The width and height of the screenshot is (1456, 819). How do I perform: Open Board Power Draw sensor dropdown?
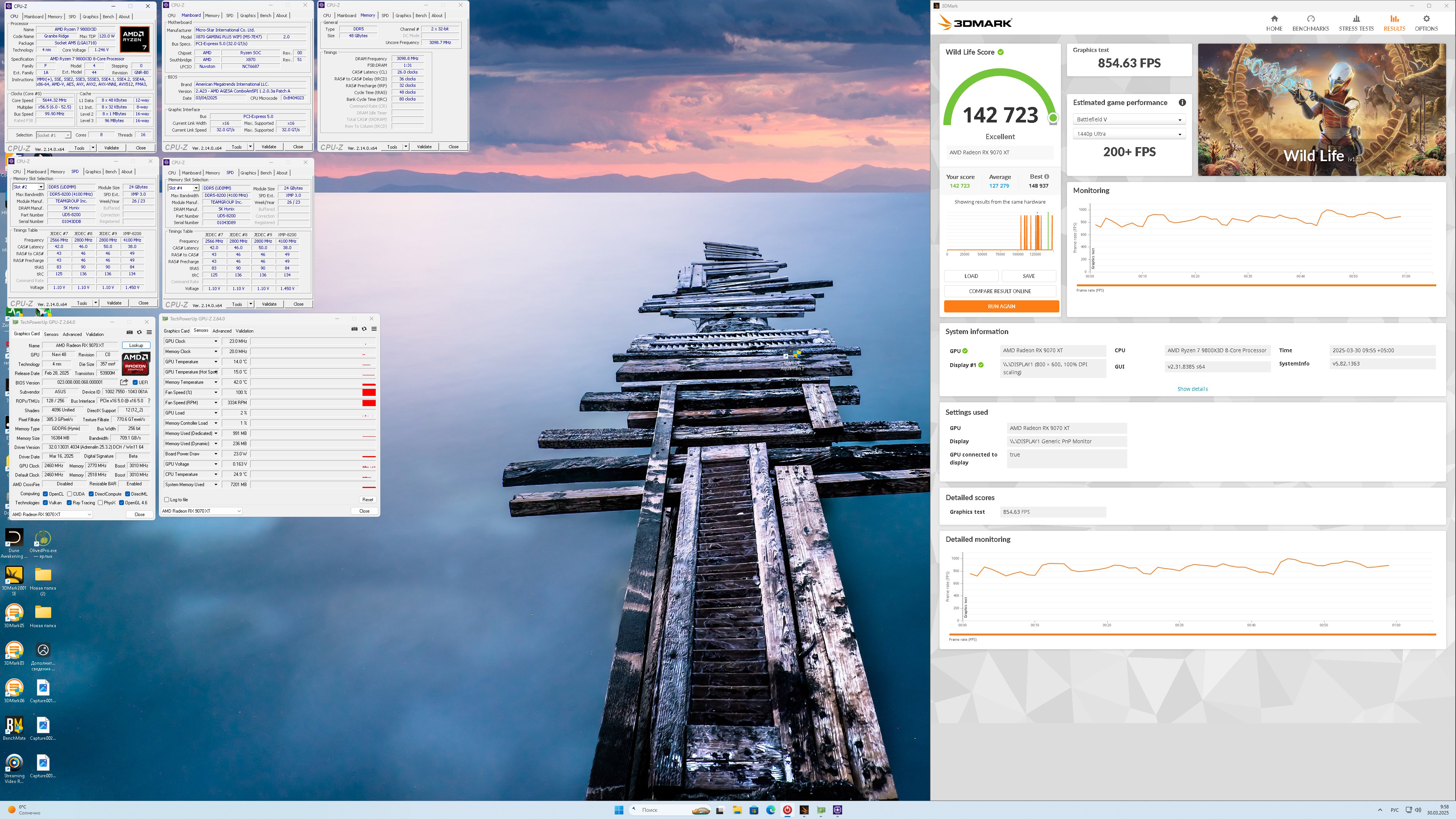coord(215,454)
